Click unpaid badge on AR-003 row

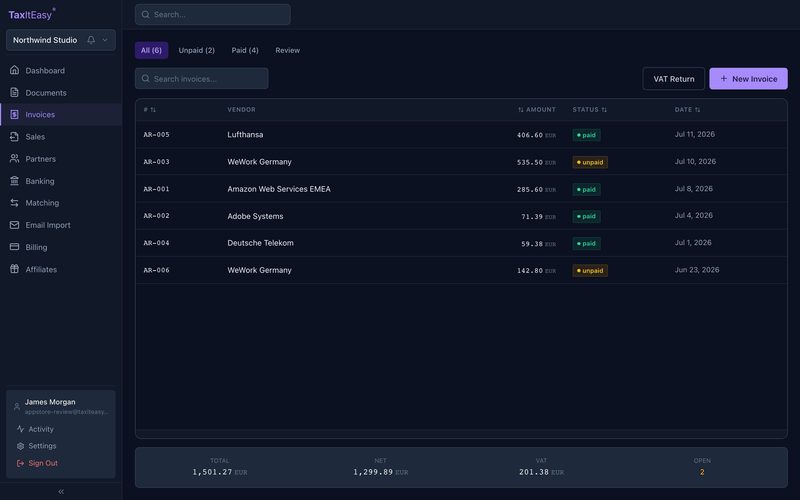590,162
